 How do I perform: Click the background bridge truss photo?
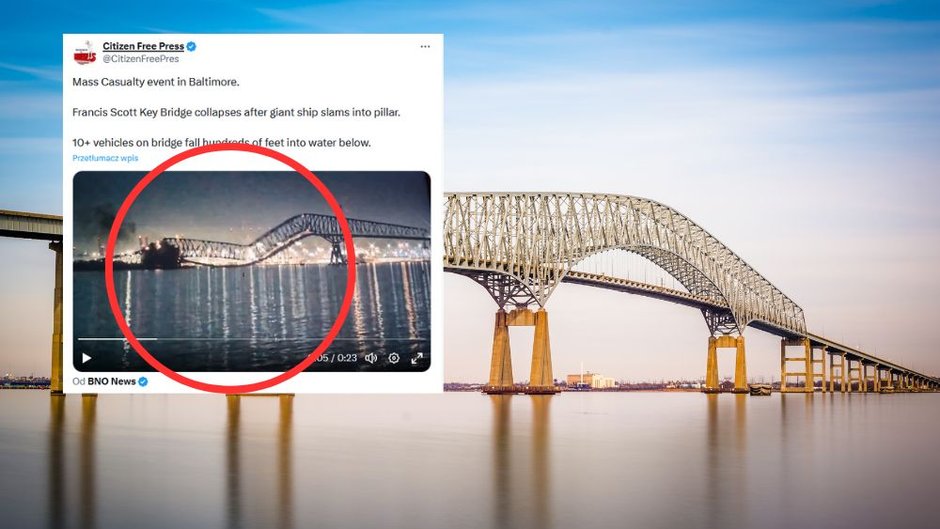point(623,252)
